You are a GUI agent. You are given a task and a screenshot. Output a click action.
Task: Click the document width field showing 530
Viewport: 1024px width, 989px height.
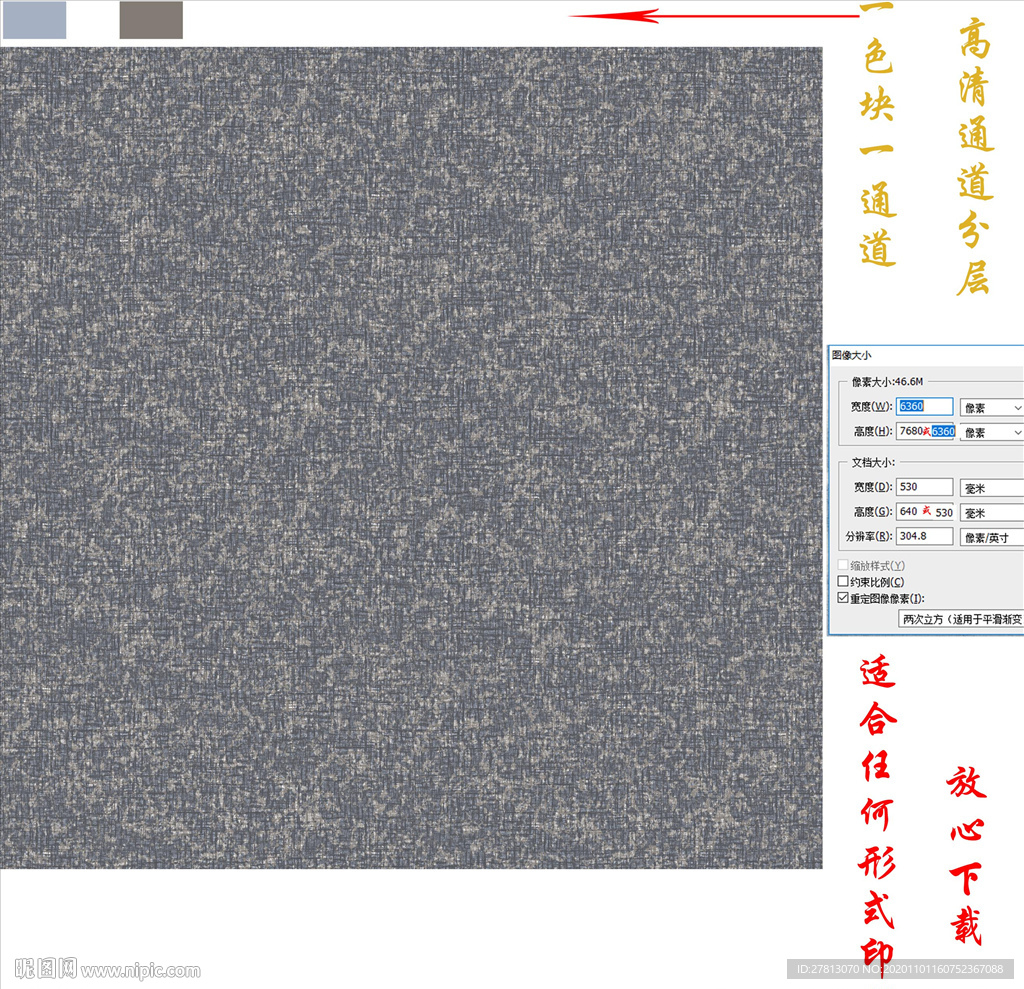pyautogui.click(x=924, y=487)
